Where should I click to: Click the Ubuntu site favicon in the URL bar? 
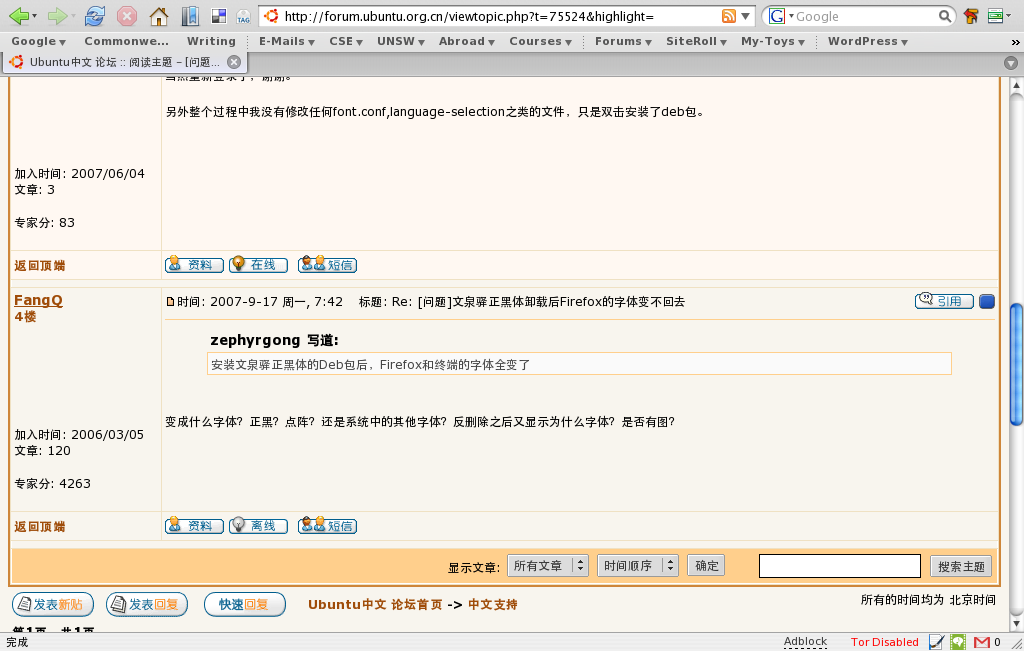pos(271,16)
